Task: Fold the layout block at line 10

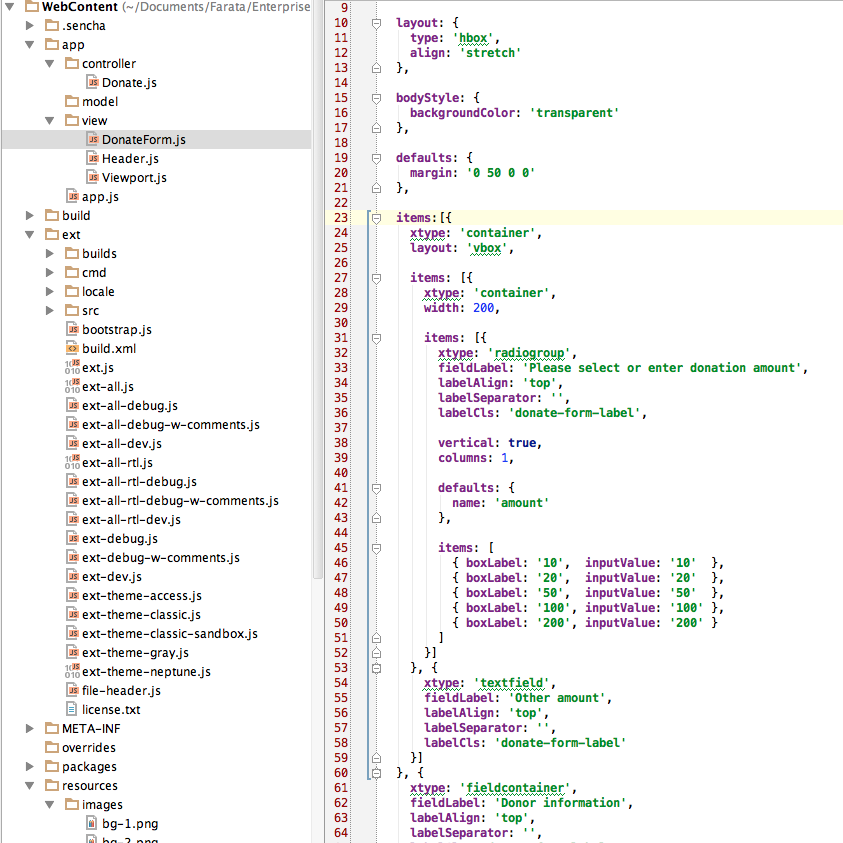Action: coord(376,22)
